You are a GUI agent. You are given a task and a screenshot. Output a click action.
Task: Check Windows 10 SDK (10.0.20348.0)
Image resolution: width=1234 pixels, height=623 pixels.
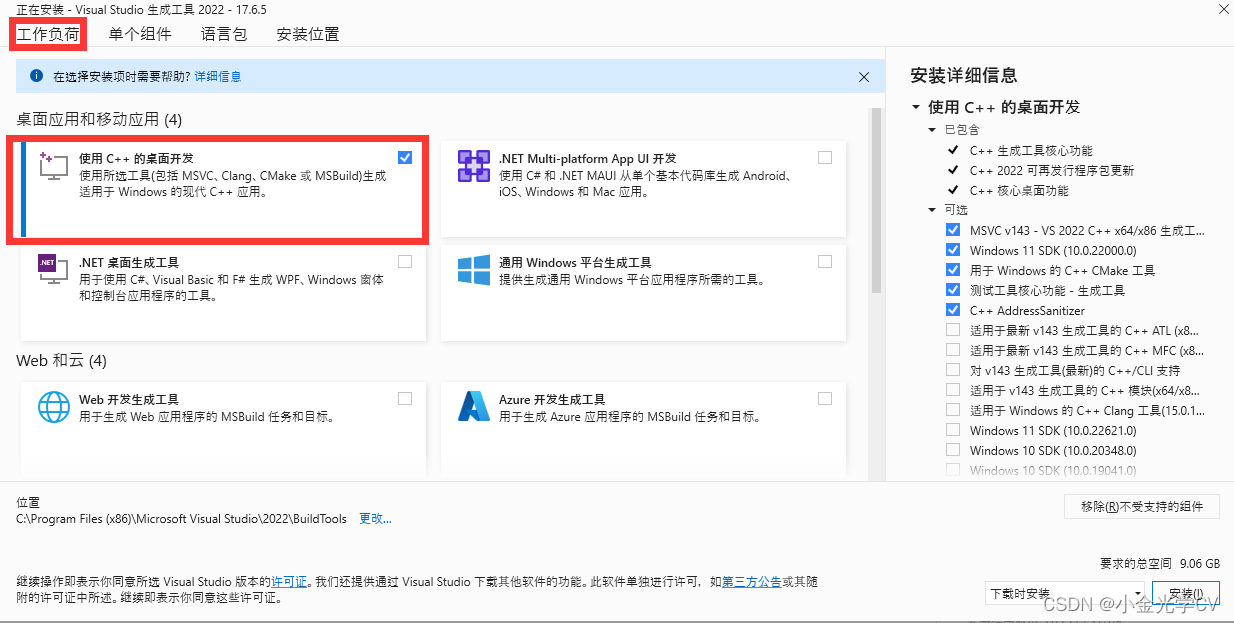point(952,450)
